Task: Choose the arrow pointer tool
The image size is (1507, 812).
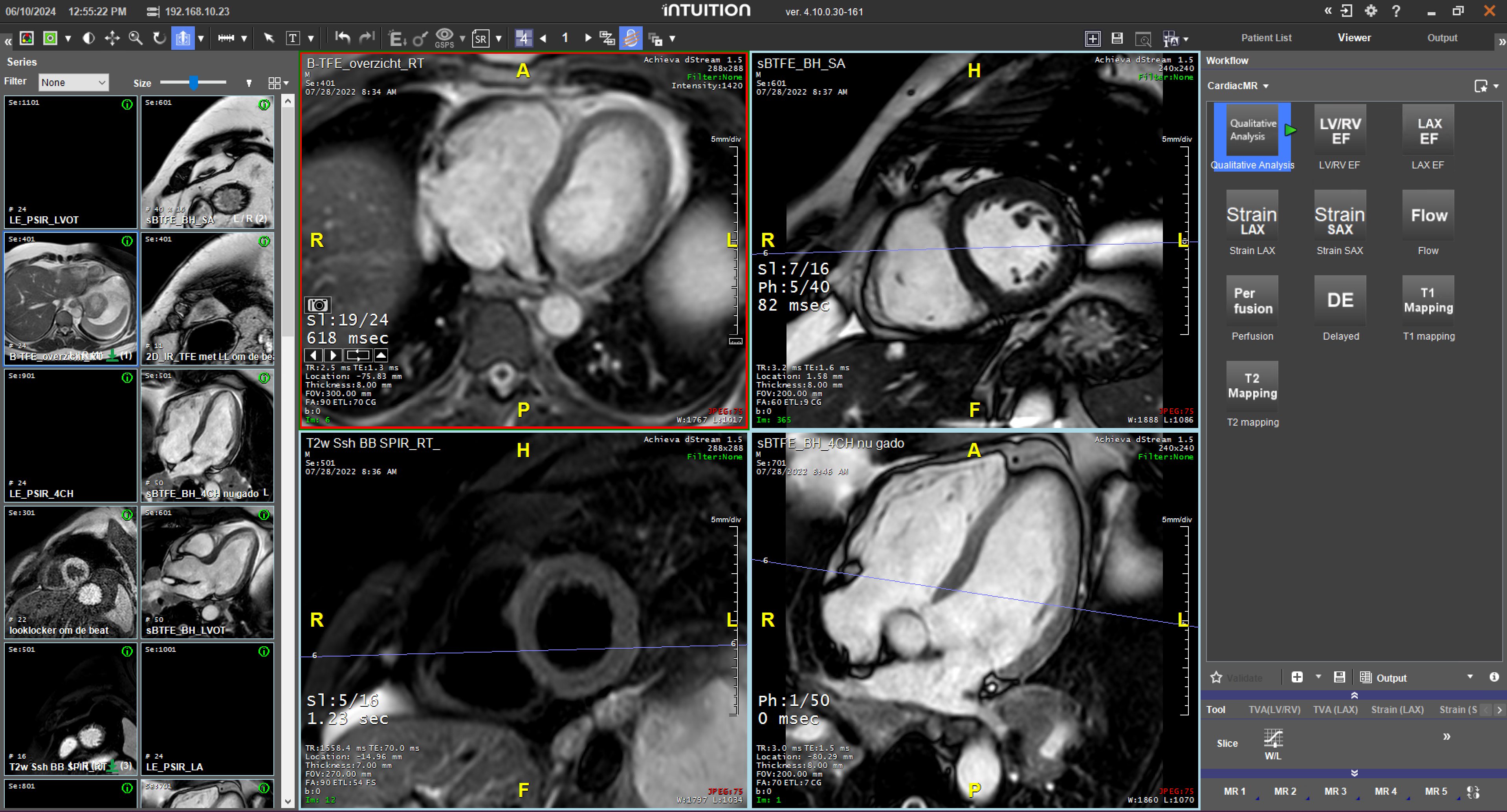Action: 269,38
